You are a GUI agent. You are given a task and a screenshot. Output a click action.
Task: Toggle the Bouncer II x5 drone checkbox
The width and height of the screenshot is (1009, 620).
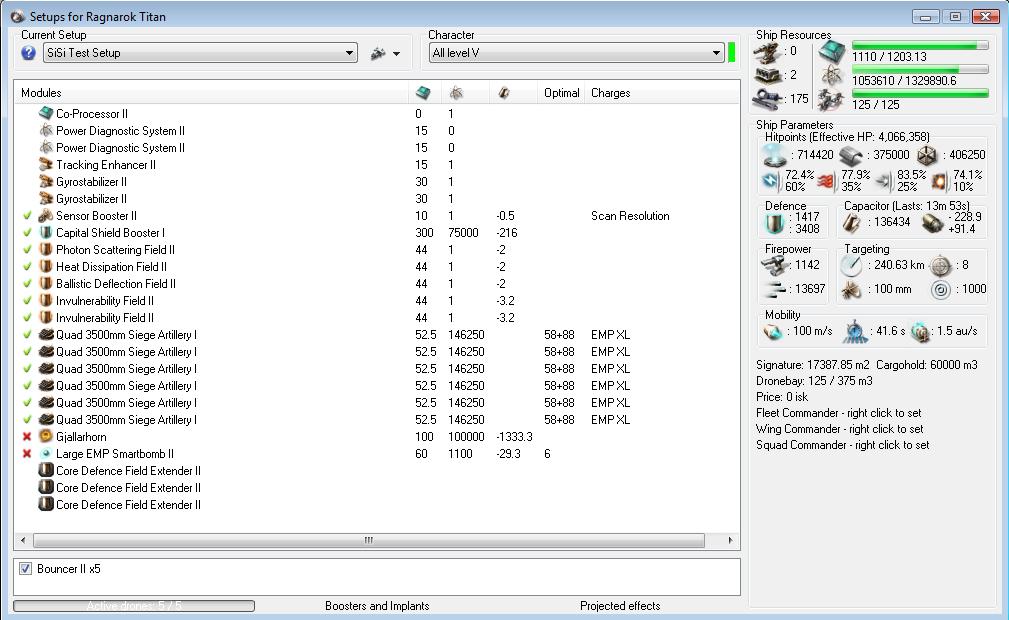pos(25,568)
